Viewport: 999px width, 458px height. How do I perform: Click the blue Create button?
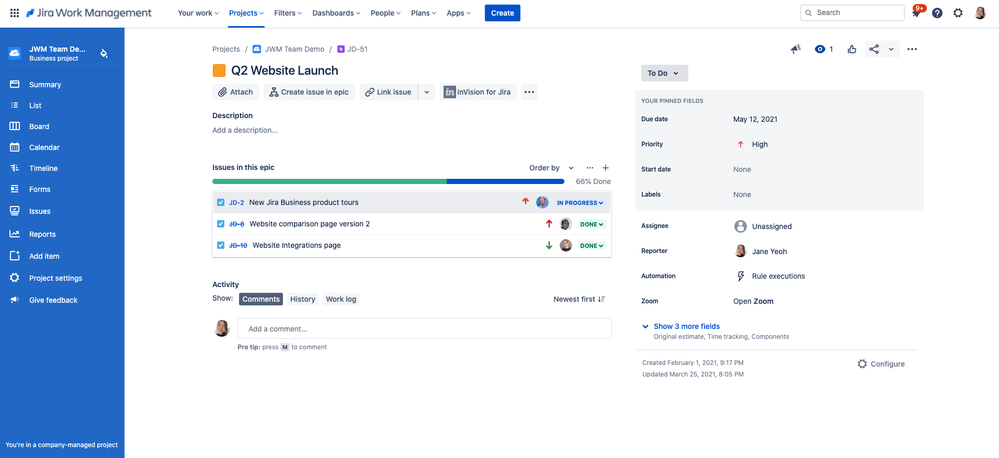click(503, 13)
